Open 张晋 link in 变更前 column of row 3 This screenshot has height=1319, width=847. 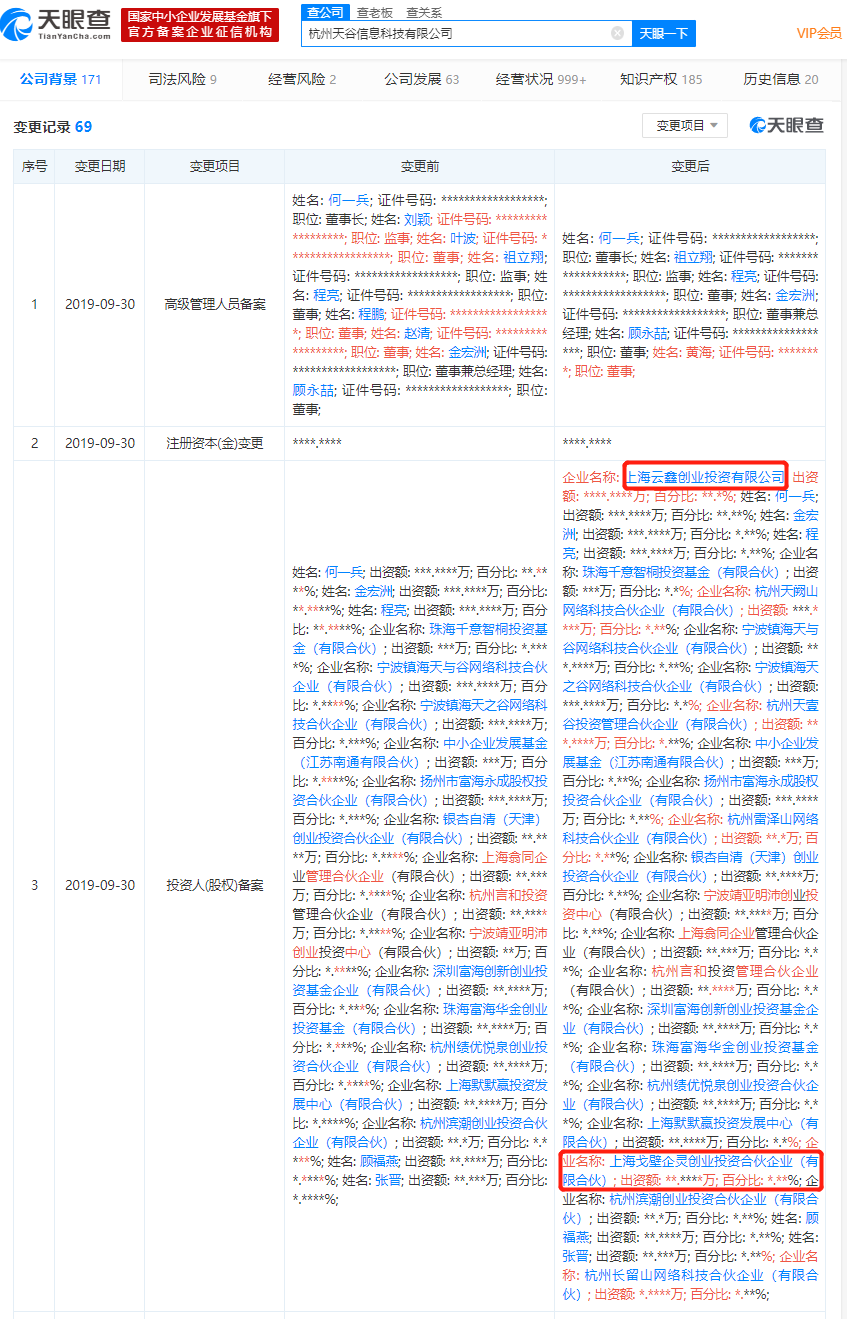point(388,1180)
